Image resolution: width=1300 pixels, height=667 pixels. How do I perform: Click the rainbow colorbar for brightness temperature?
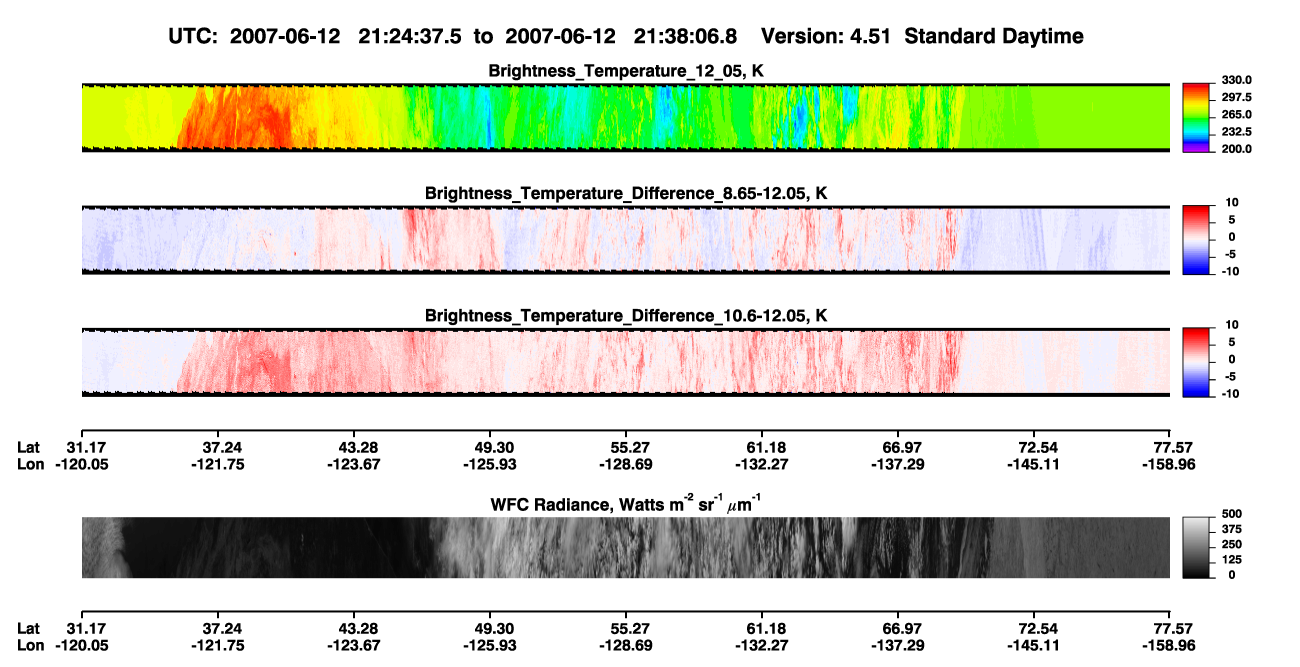[x=1196, y=117]
